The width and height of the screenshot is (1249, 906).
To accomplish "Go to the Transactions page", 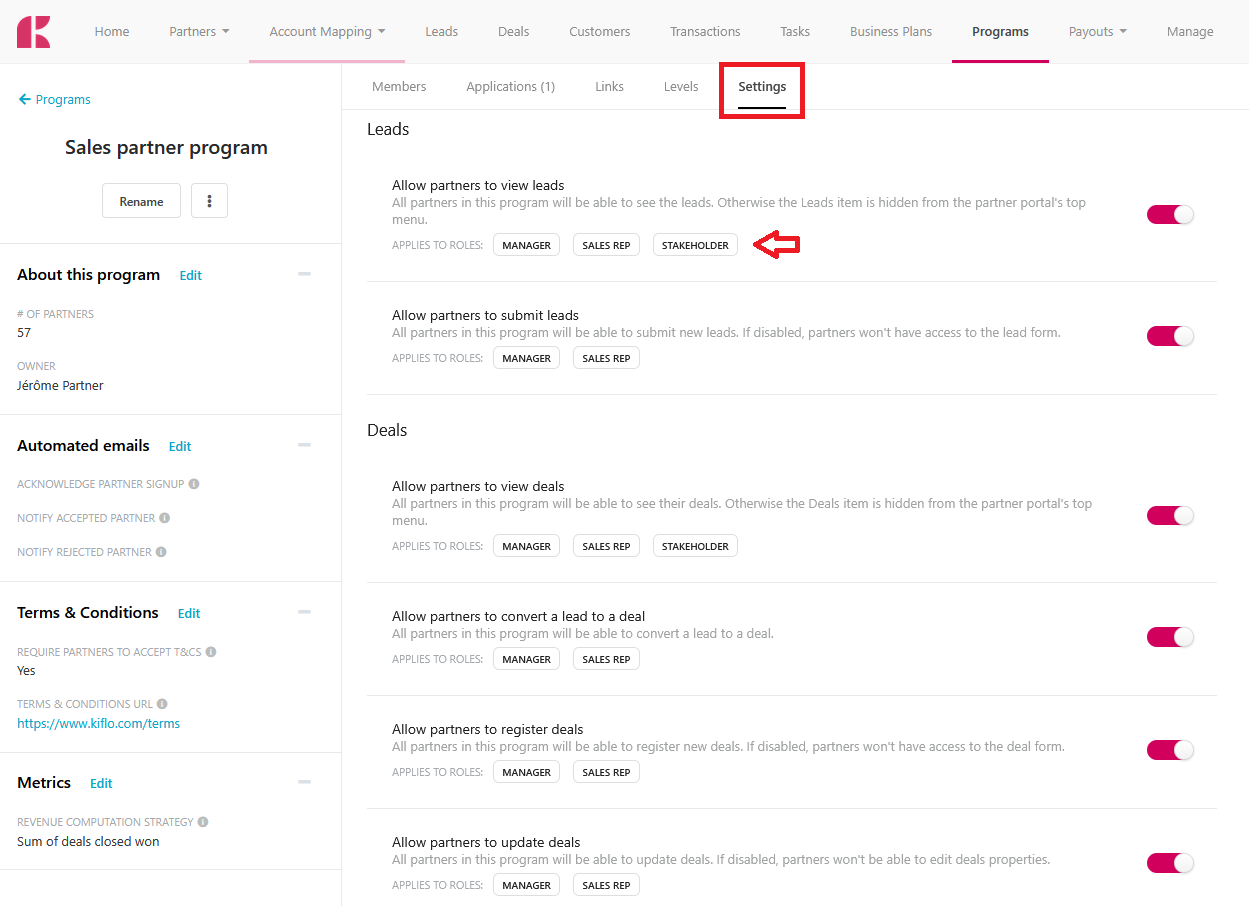I will pyautogui.click(x=705, y=32).
